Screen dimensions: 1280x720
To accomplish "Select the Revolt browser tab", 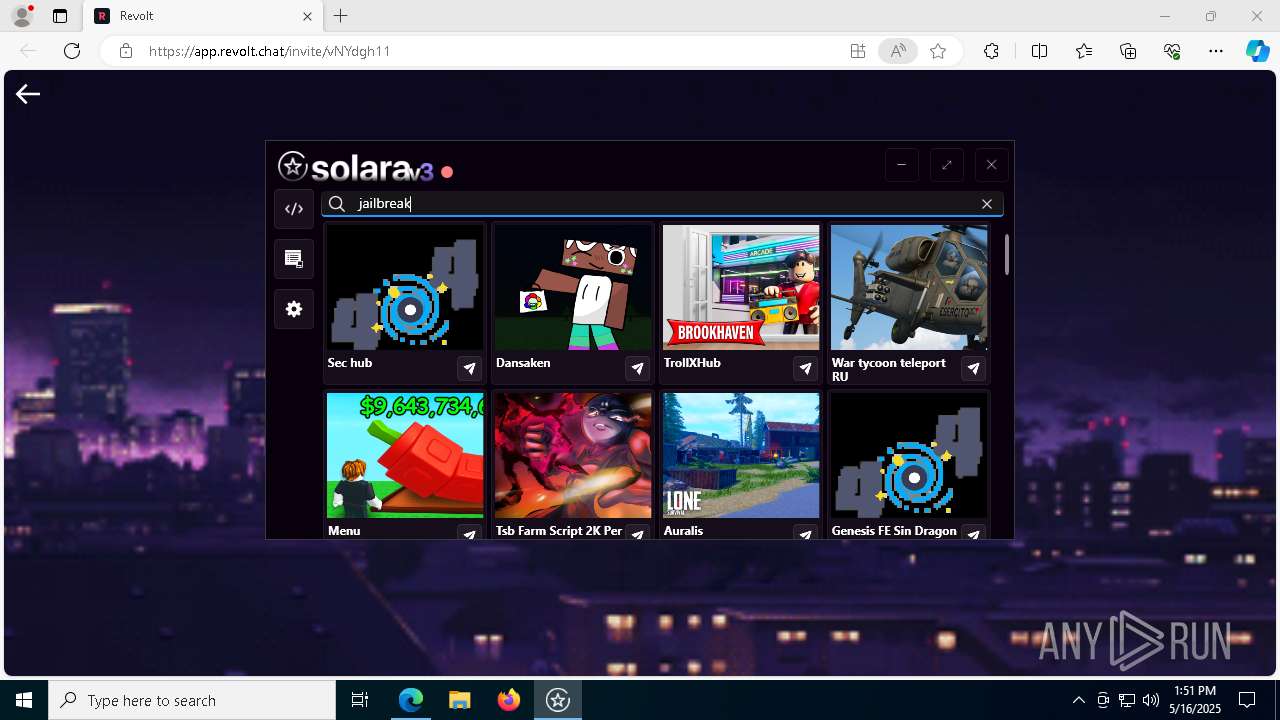I will [x=203, y=16].
